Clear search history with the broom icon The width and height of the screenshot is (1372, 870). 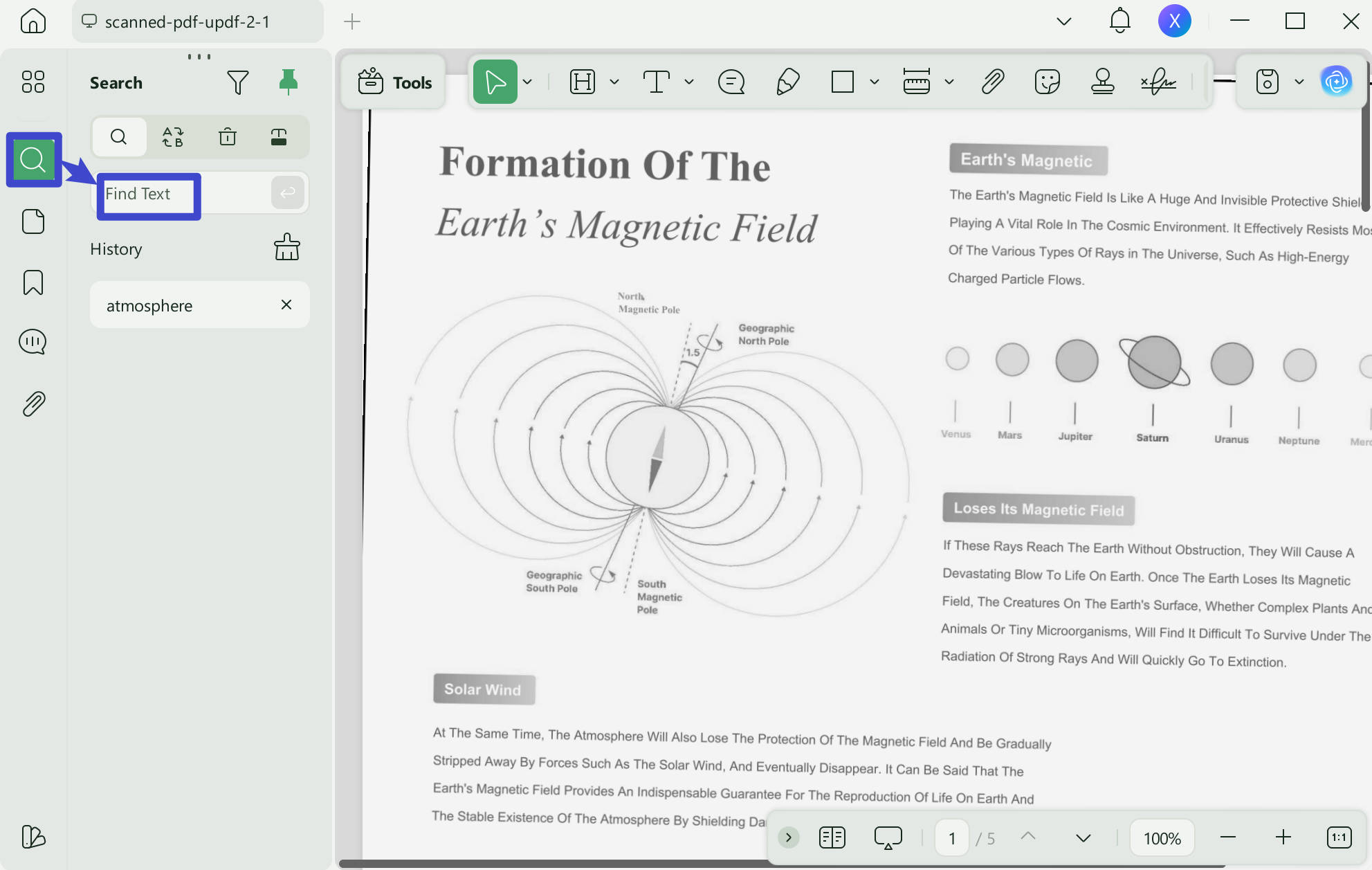(287, 247)
